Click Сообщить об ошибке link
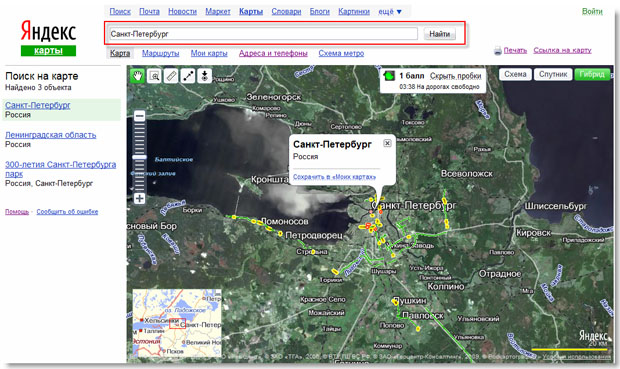 [x=67, y=212]
